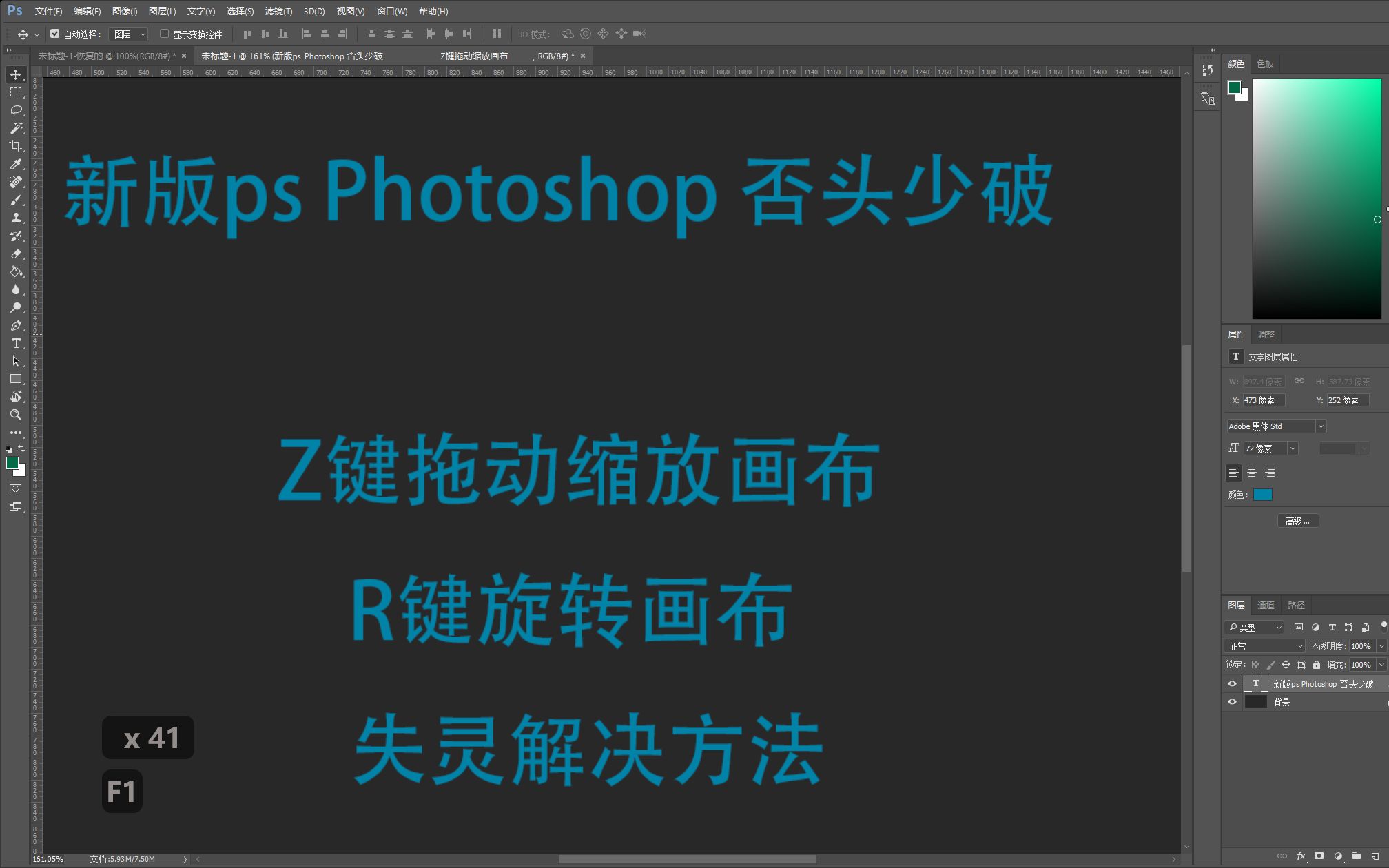Select the Dodge tool
Screen dimensions: 1389x868
coord(16,307)
